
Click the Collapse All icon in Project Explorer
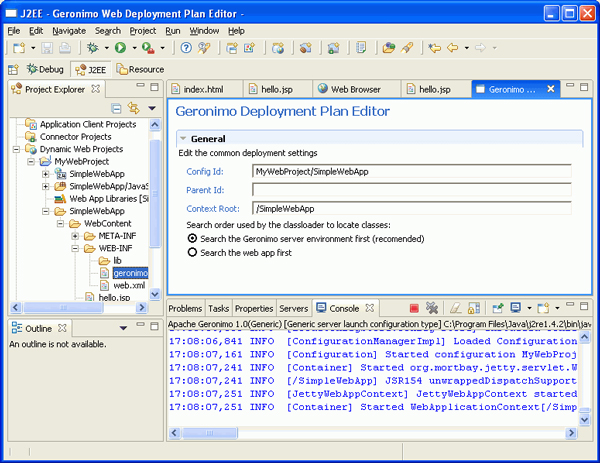click(116, 108)
